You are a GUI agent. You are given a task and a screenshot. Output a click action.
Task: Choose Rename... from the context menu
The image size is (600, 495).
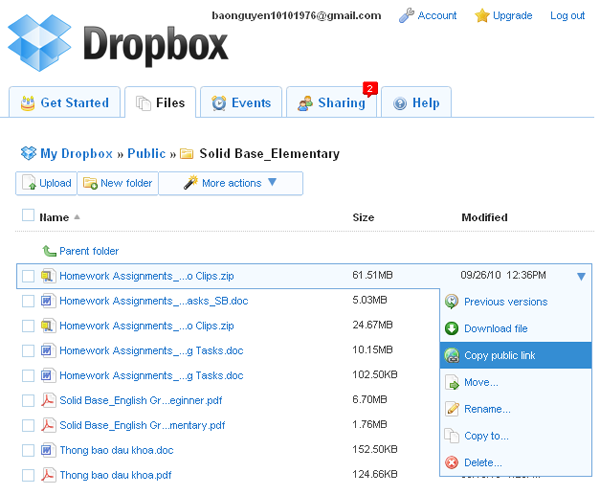point(515,409)
